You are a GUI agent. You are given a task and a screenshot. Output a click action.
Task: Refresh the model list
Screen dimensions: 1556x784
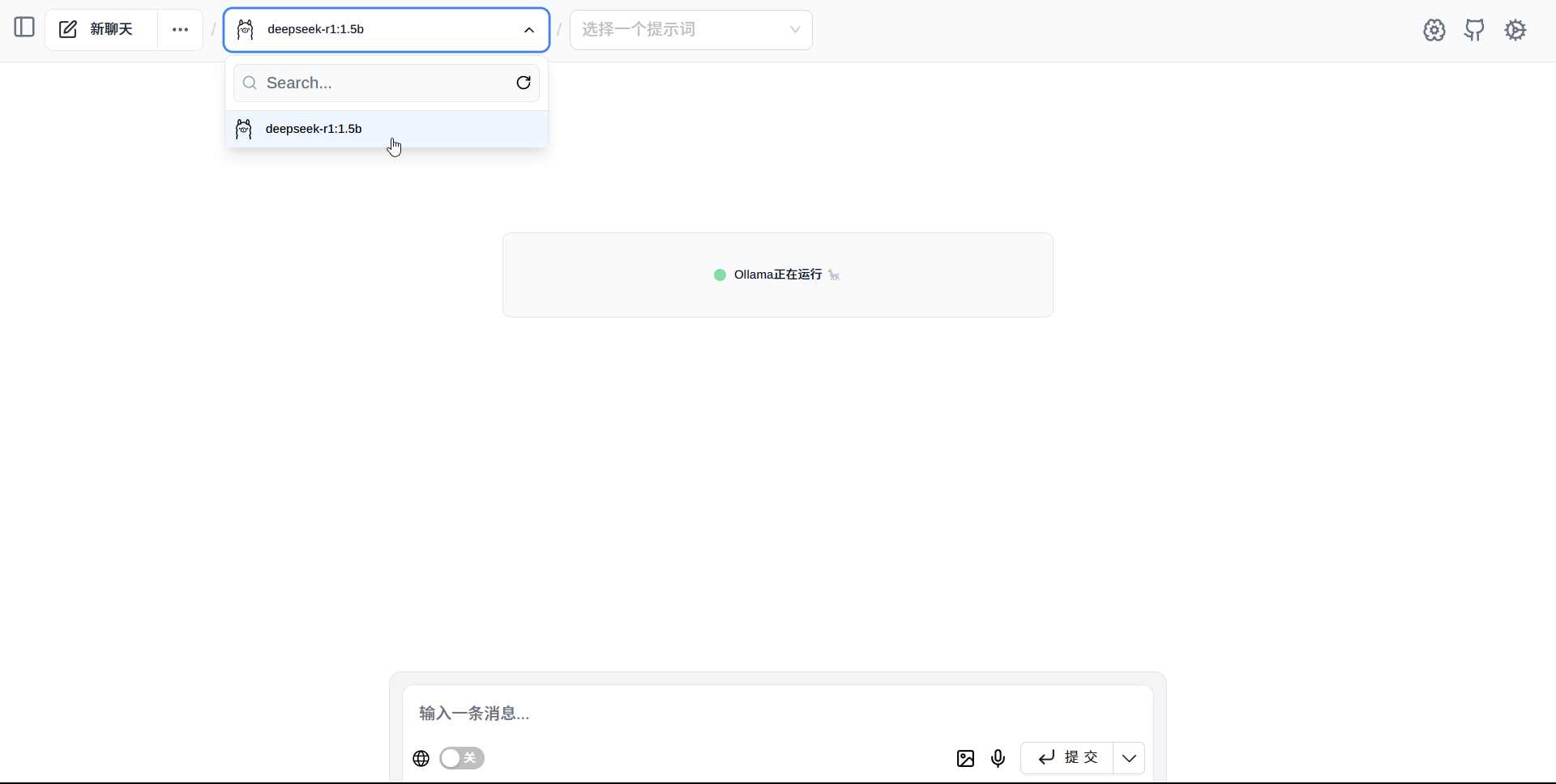coord(524,83)
